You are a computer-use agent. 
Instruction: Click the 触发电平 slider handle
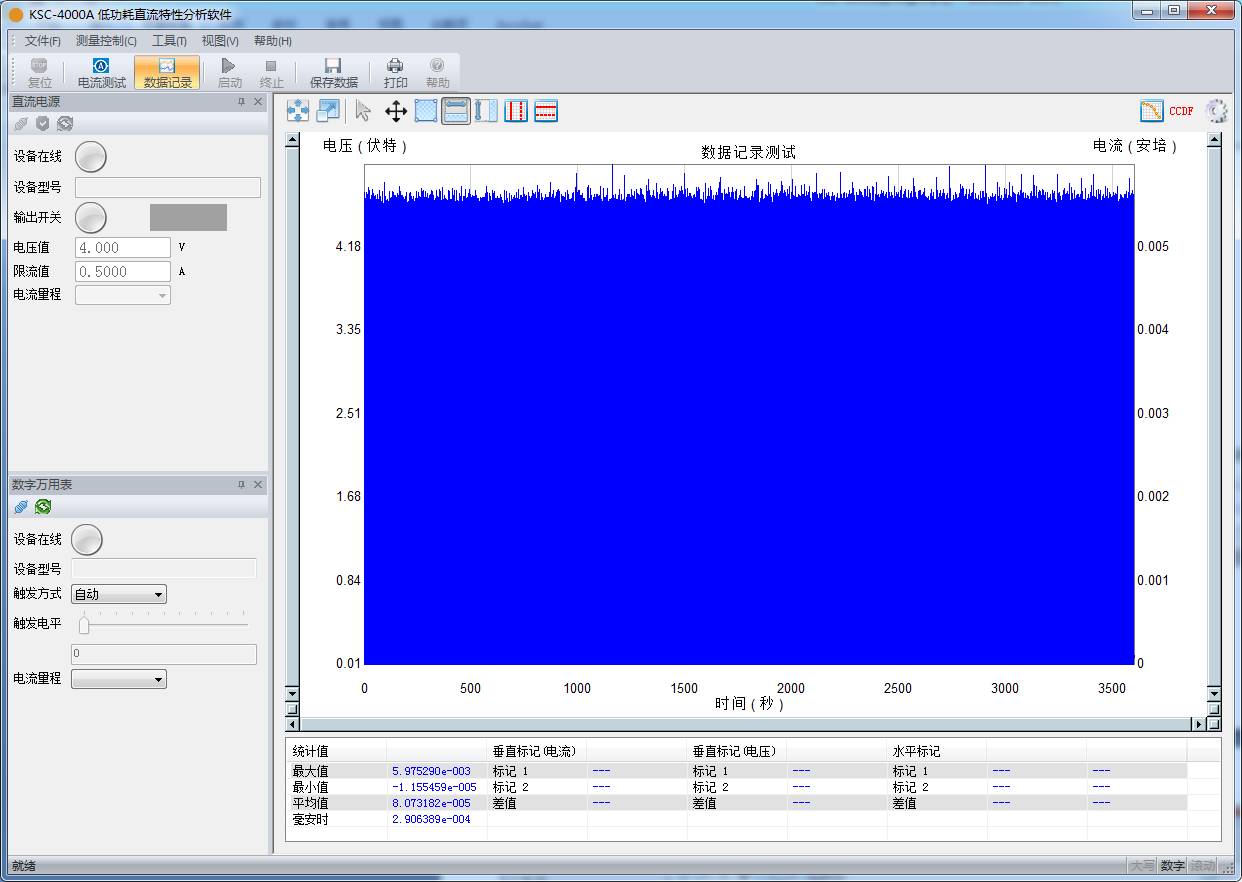(84, 625)
